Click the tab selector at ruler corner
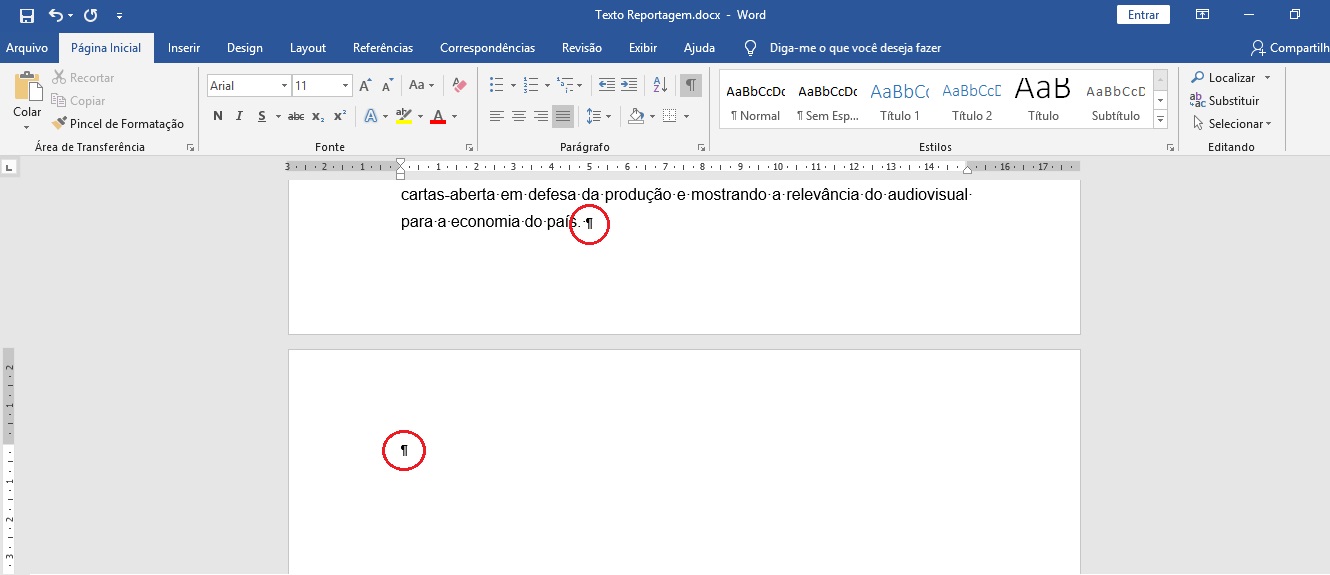 point(9,167)
